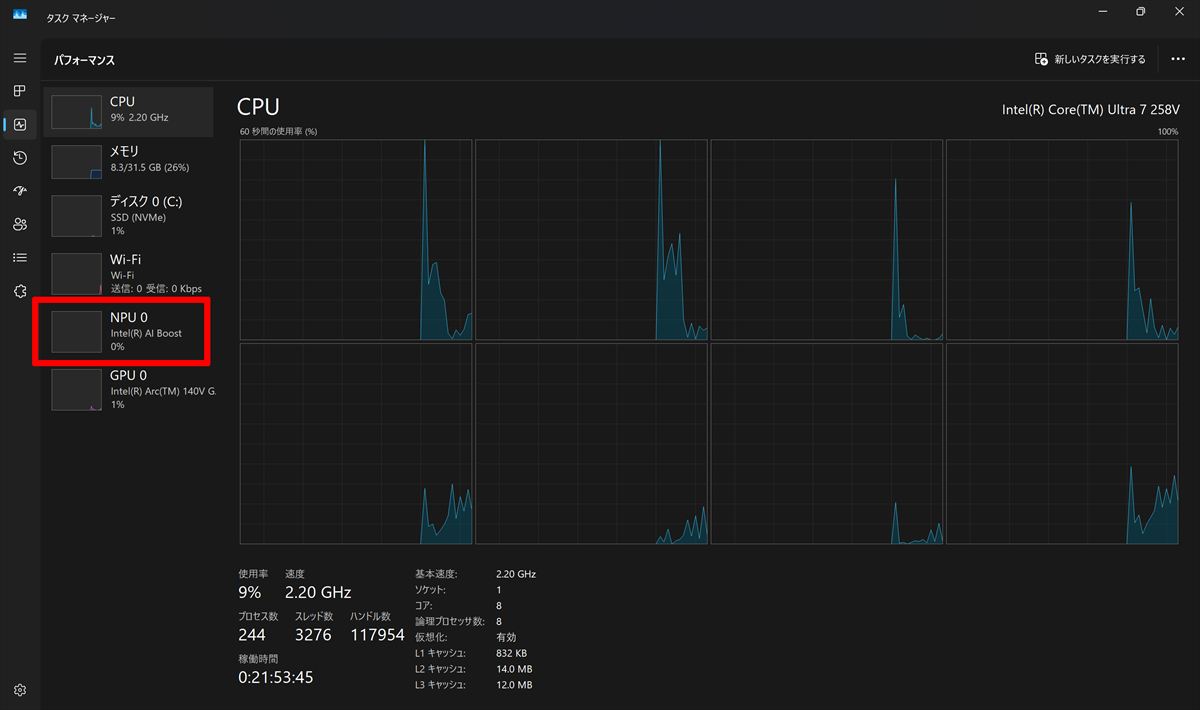
Task: Open the Details list page icon
Action: 20,257
